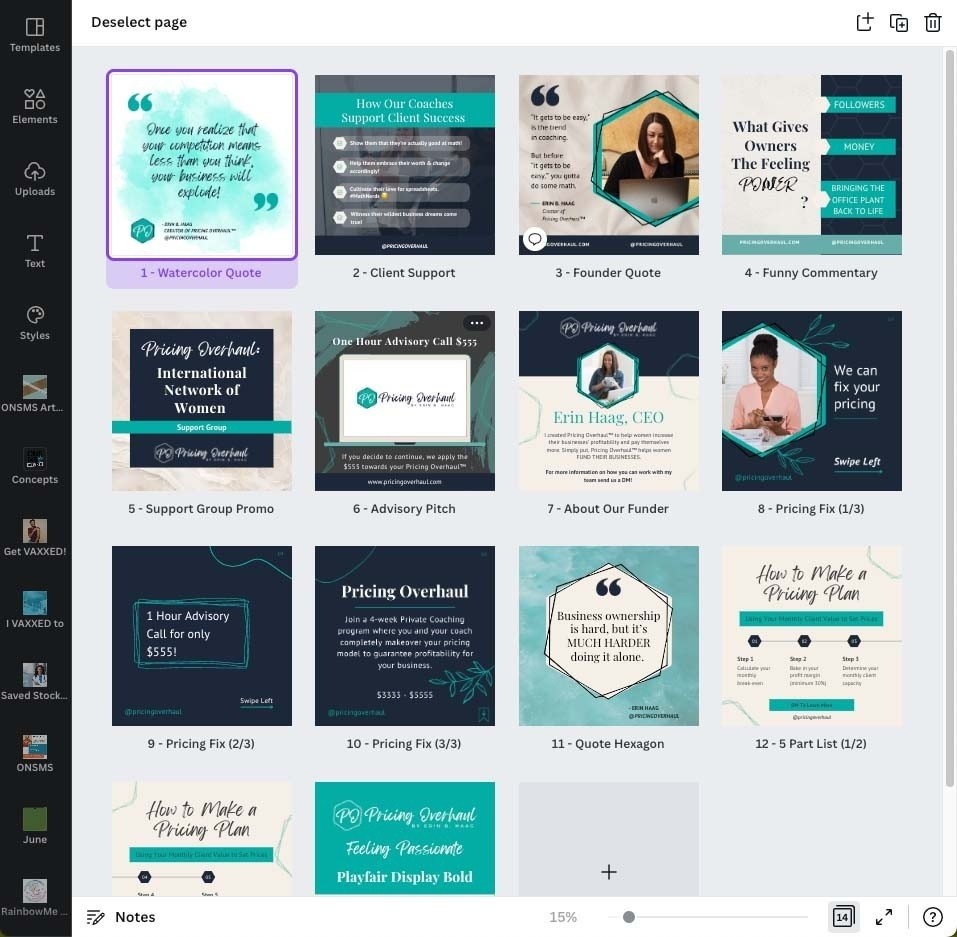Screen dimensions: 957x937
Task: Open the Elements panel
Action: tap(35, 107)
